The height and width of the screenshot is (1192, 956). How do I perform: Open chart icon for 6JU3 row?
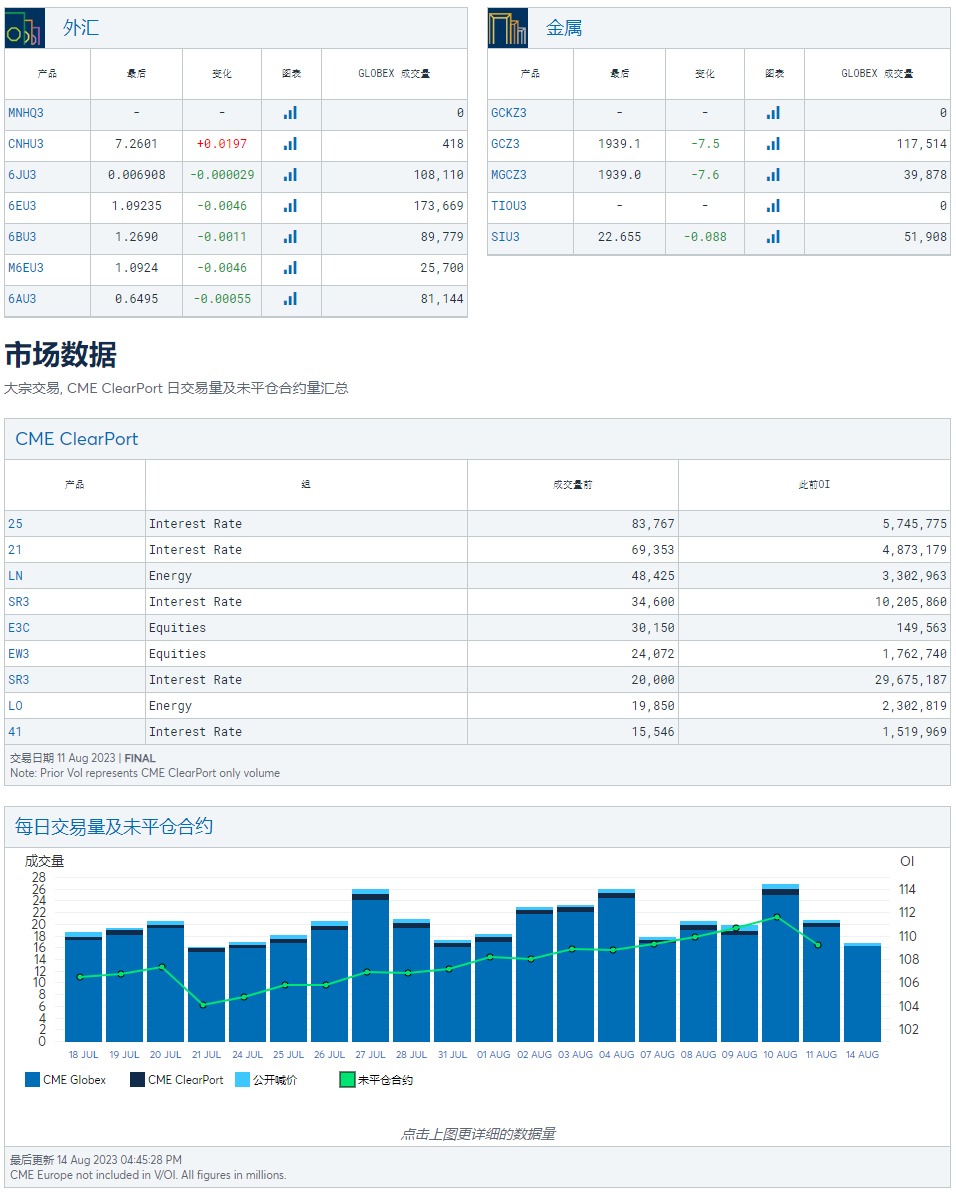click(290, 175)
